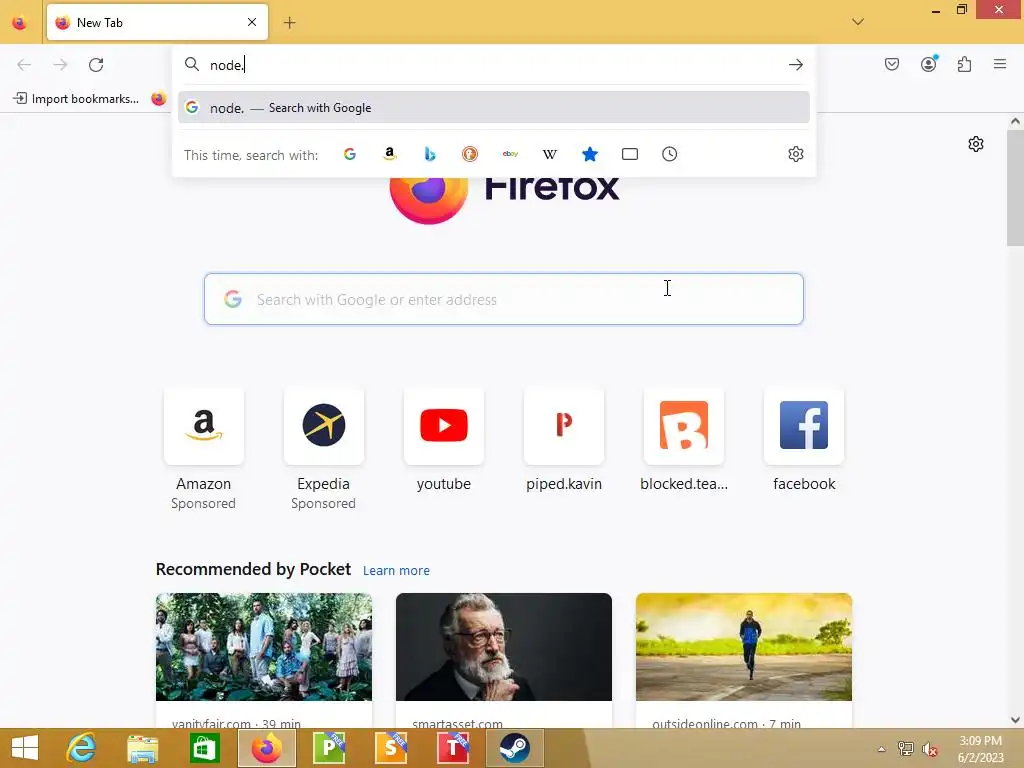Open the Firefox account icon
This screenshot has height=768, width=1024.
coord(929,64)
